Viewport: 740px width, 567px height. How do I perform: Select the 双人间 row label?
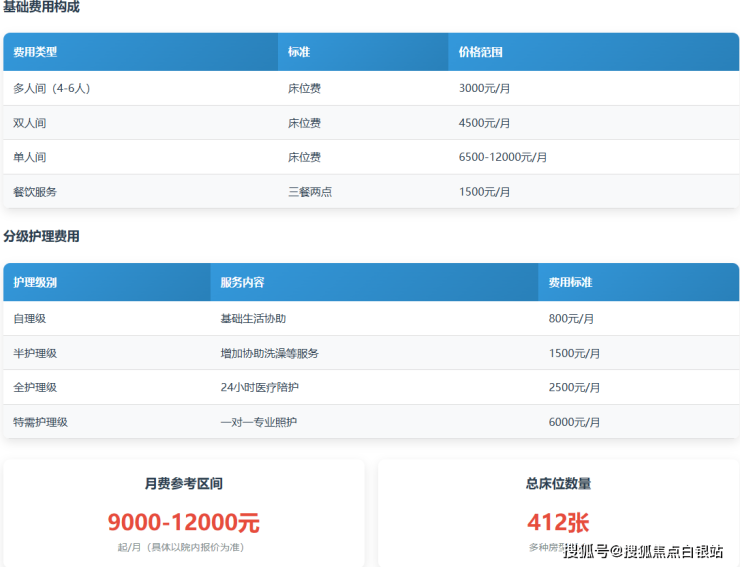30,123
